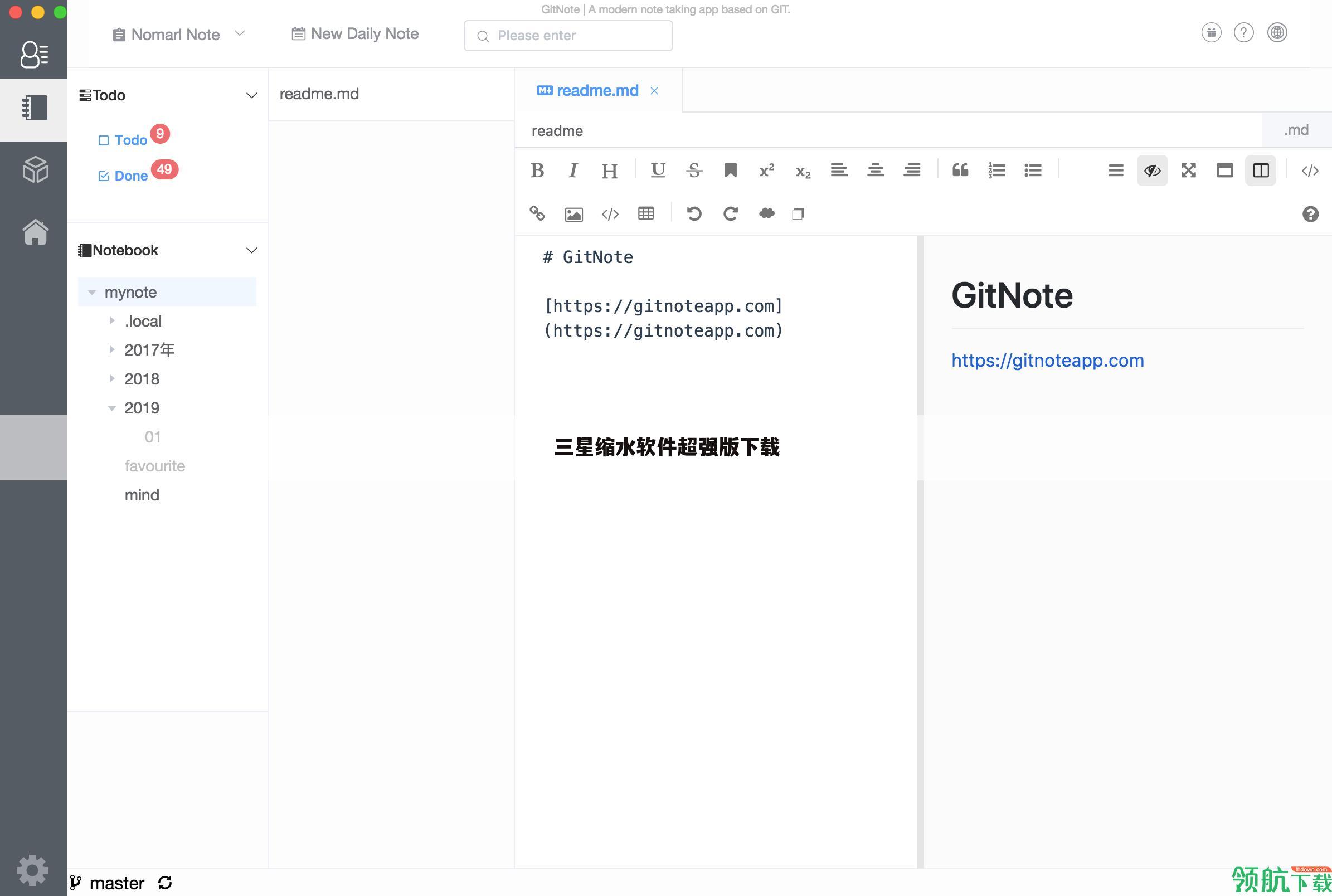
Task: Open the gitnoteapp.com preview link
Action: tap(1047, 360)
